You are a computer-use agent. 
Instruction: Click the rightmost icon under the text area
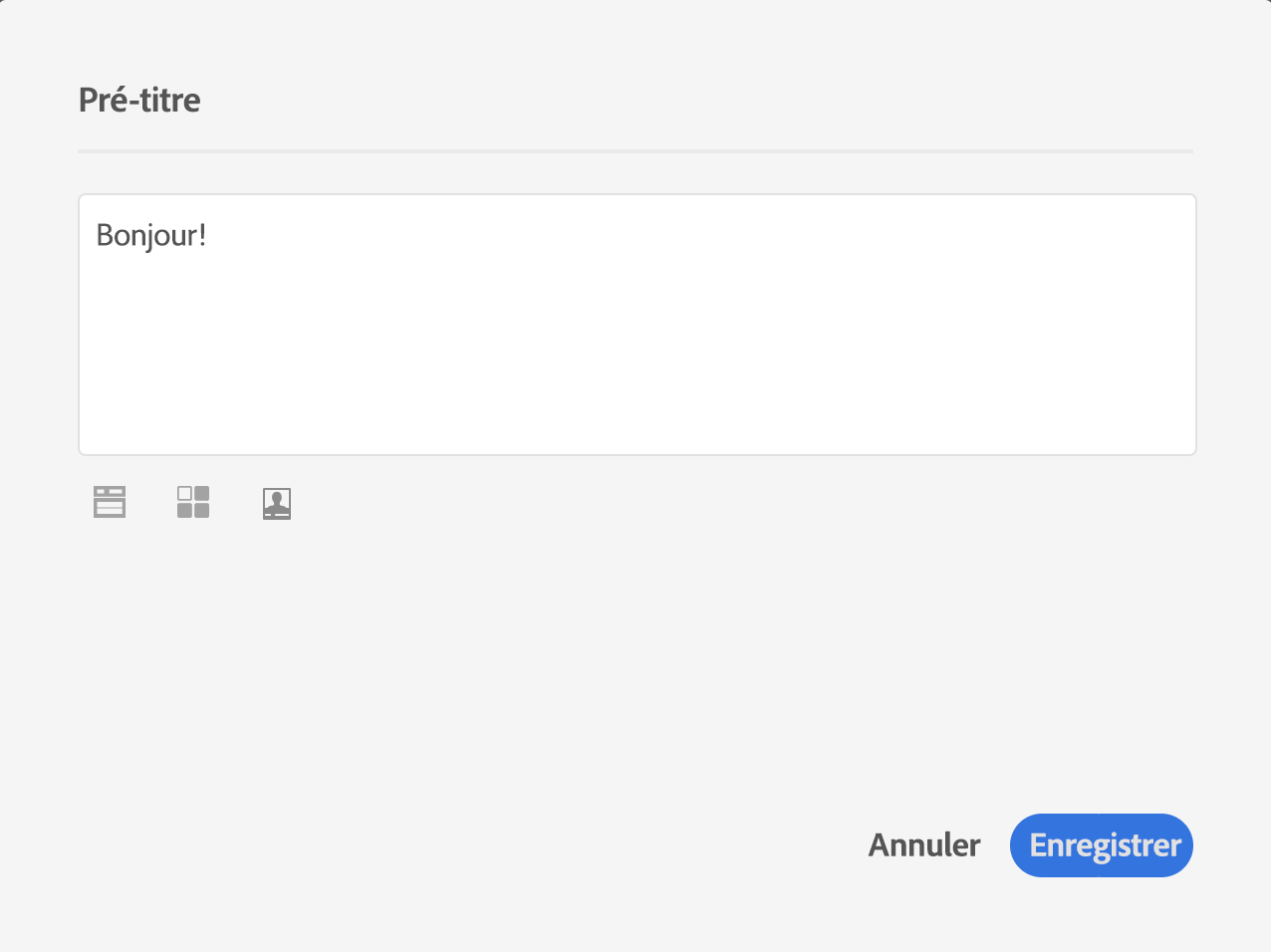(277, 504)
